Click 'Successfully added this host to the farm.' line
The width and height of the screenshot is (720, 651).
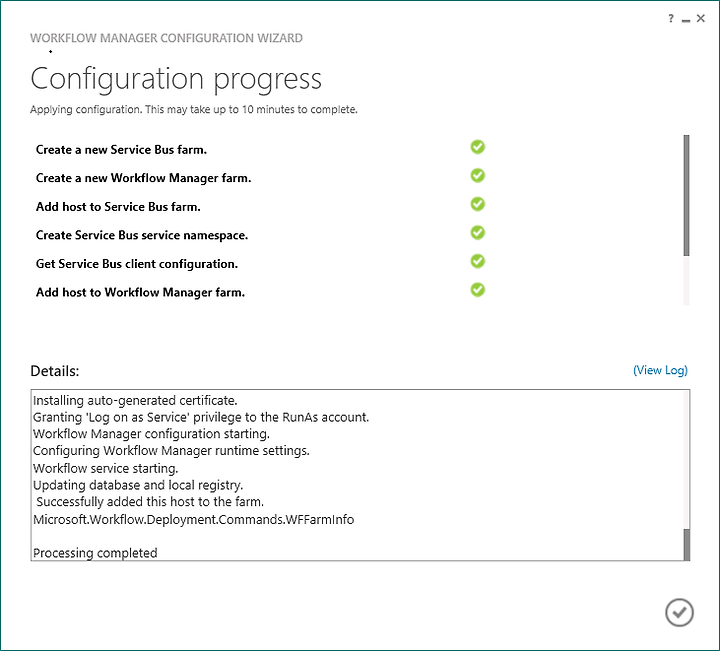pyautogui.click(x=150, y=502)
